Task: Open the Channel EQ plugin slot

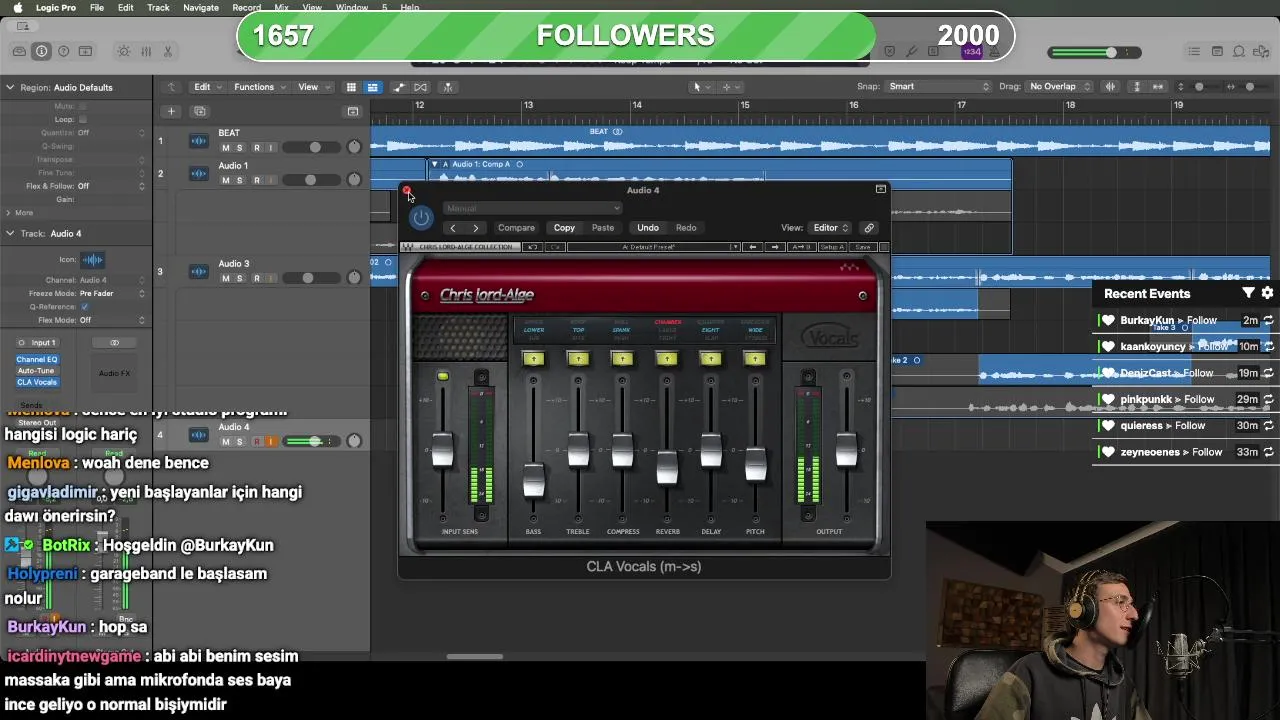Action: pos(37,359)
